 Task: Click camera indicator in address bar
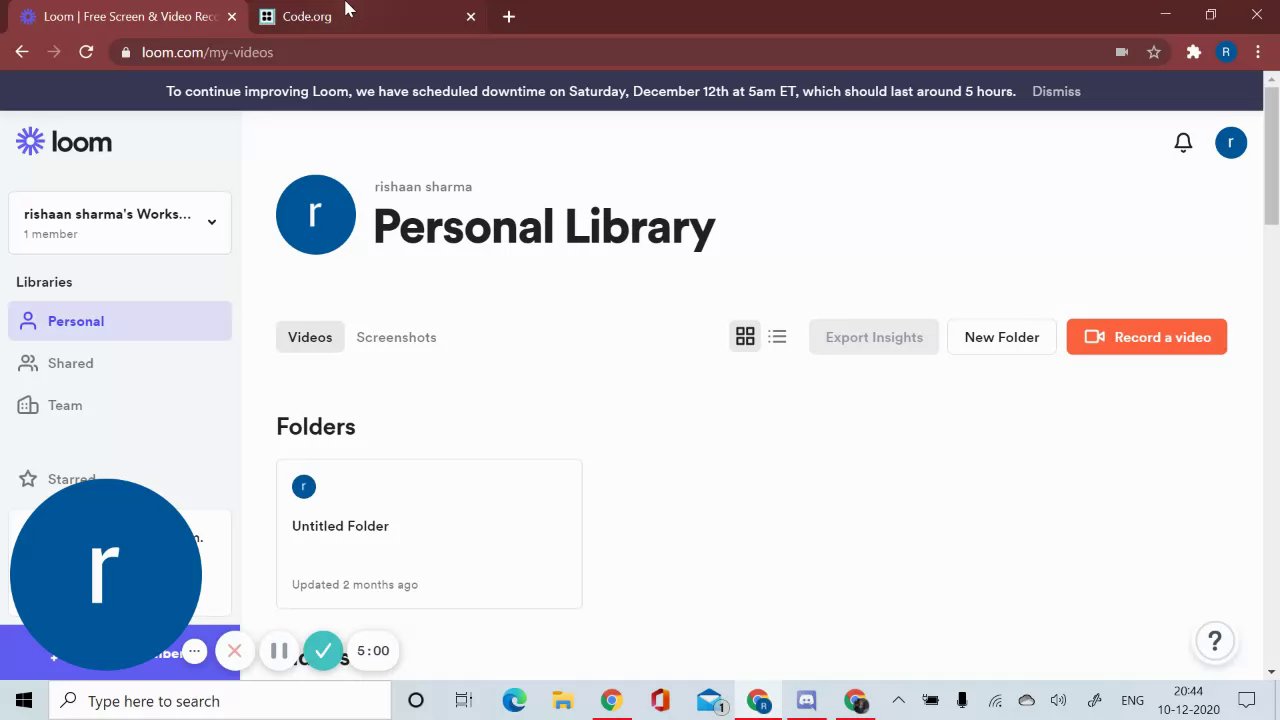tap(1122, 52)
